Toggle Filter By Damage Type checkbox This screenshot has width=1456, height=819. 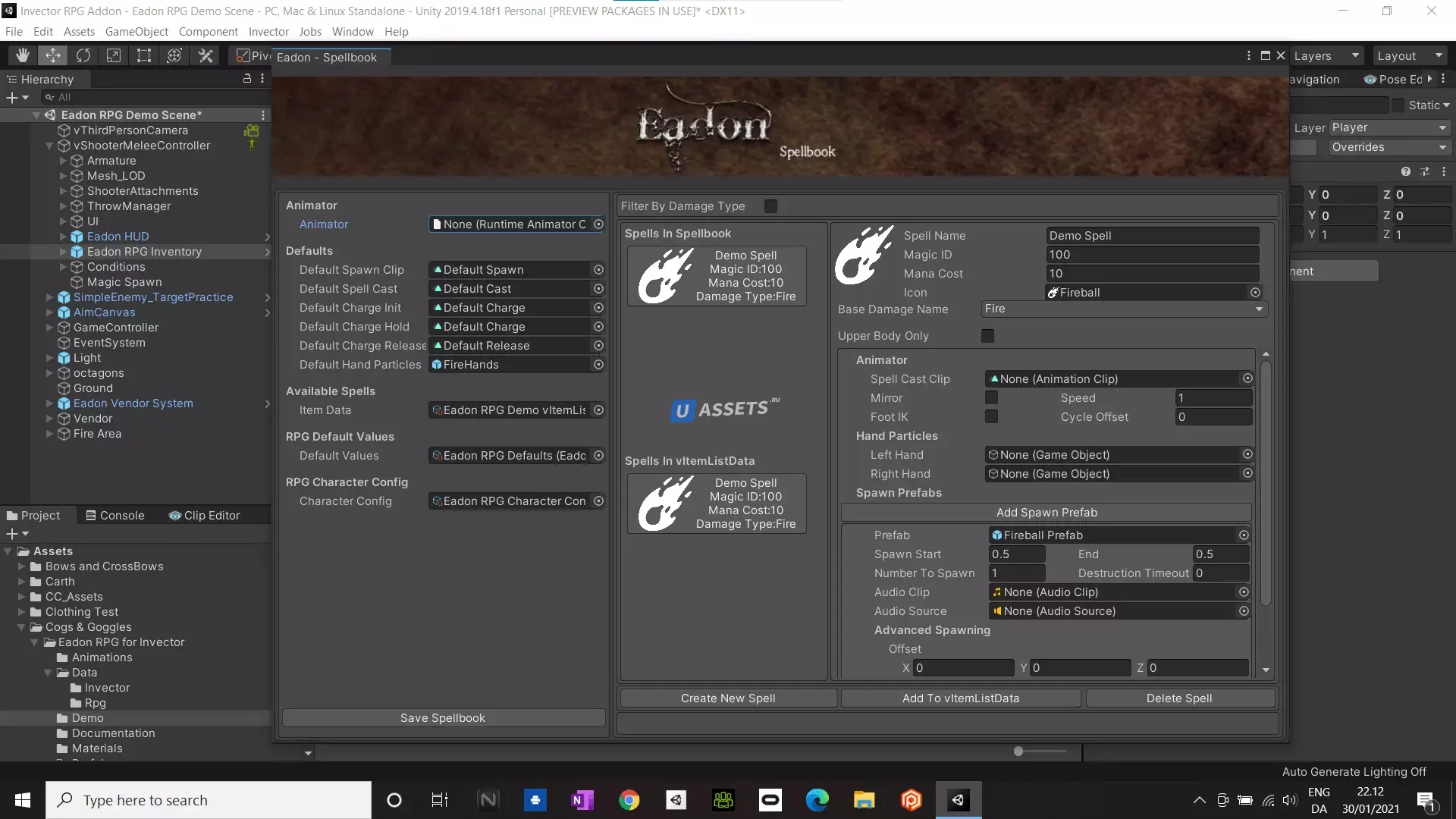point(770,206)
